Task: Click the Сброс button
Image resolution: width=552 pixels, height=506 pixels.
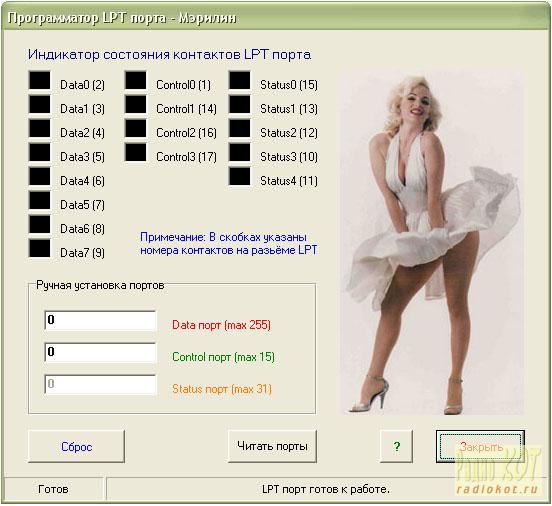Action: (x=76, y=446)
